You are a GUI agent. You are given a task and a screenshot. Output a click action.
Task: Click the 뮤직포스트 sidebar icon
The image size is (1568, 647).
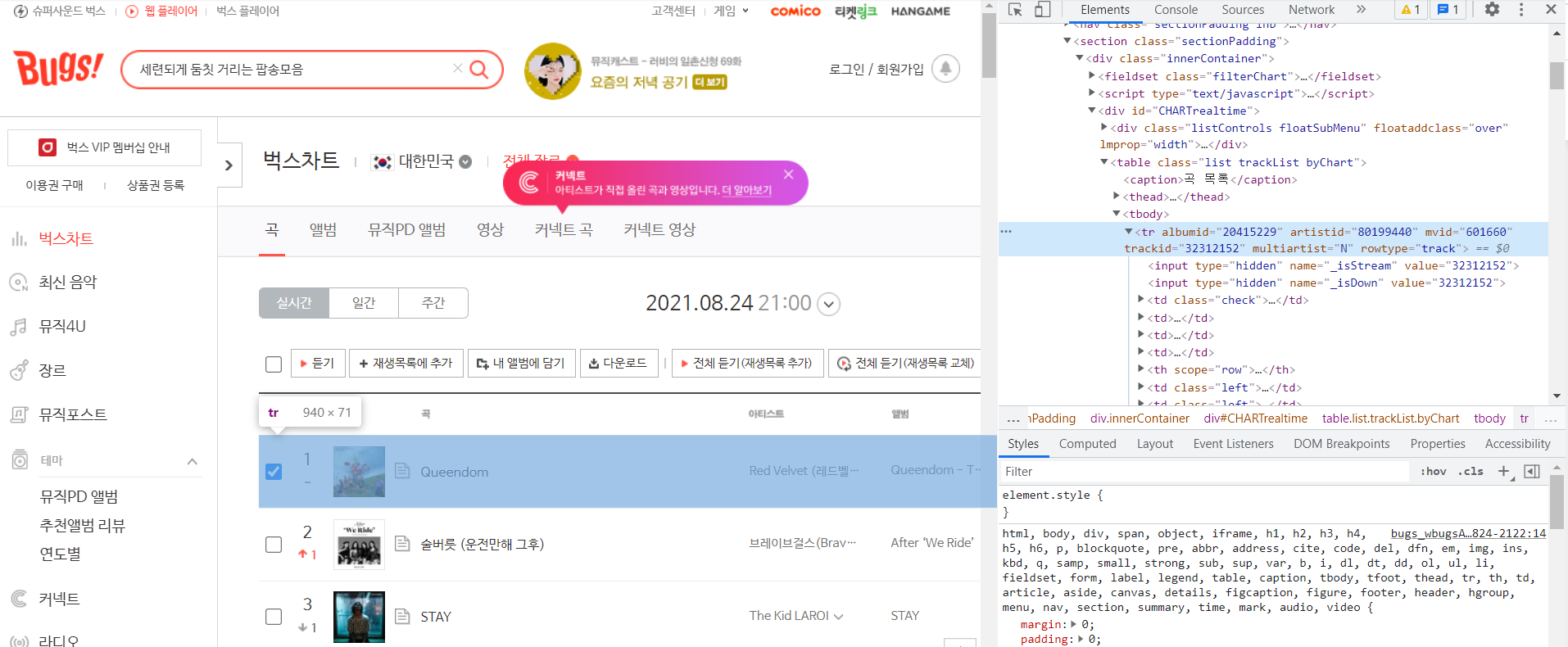point(19,414)
